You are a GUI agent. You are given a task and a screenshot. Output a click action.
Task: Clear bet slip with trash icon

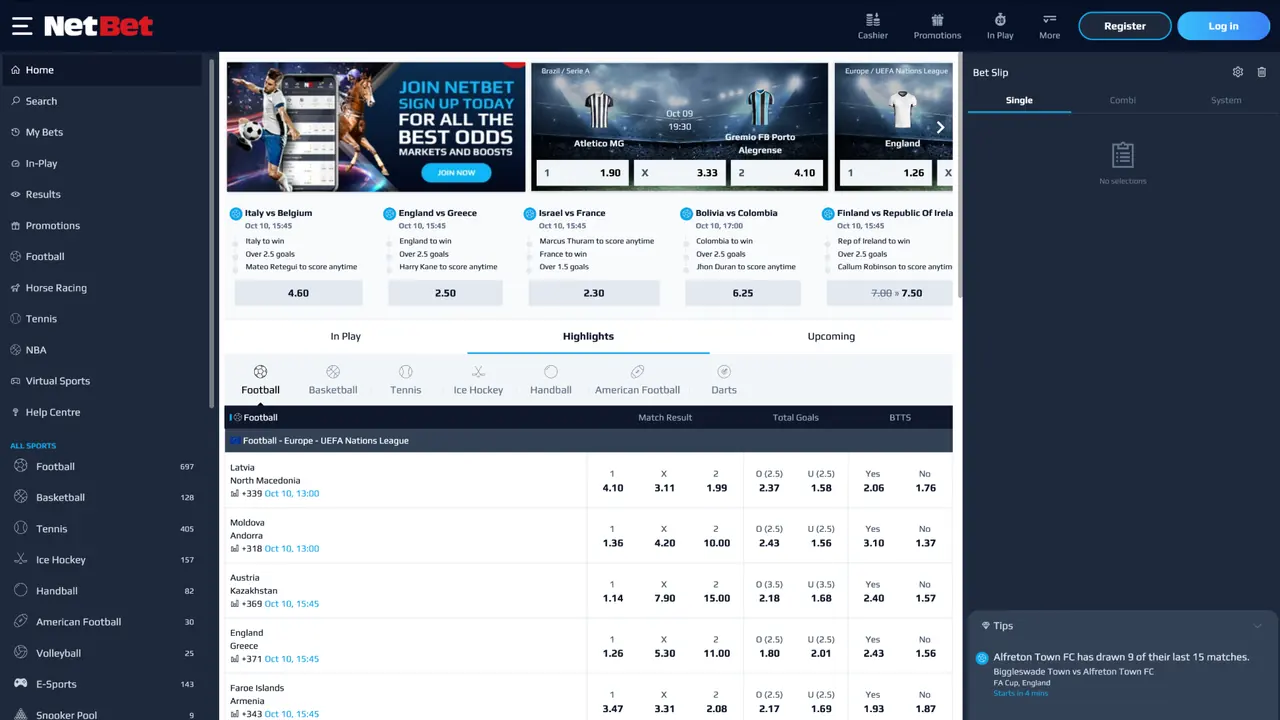[1262, 72]
